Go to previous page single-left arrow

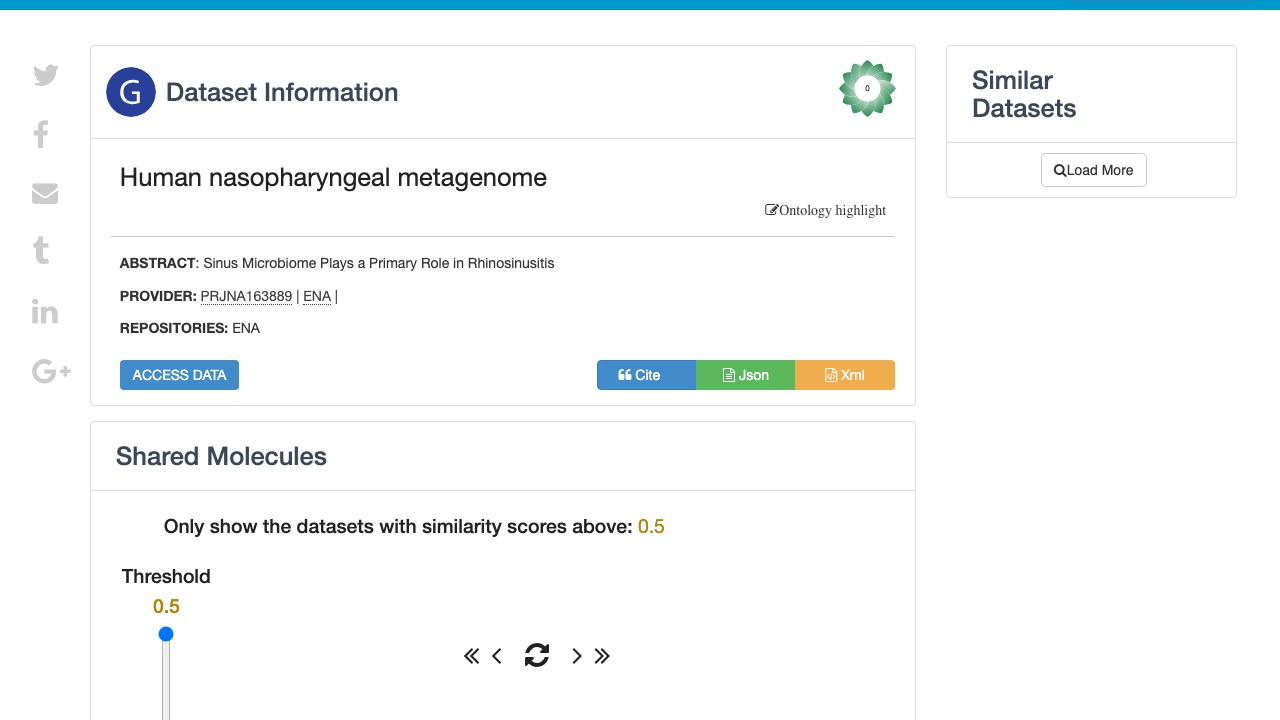pos(497,656)
